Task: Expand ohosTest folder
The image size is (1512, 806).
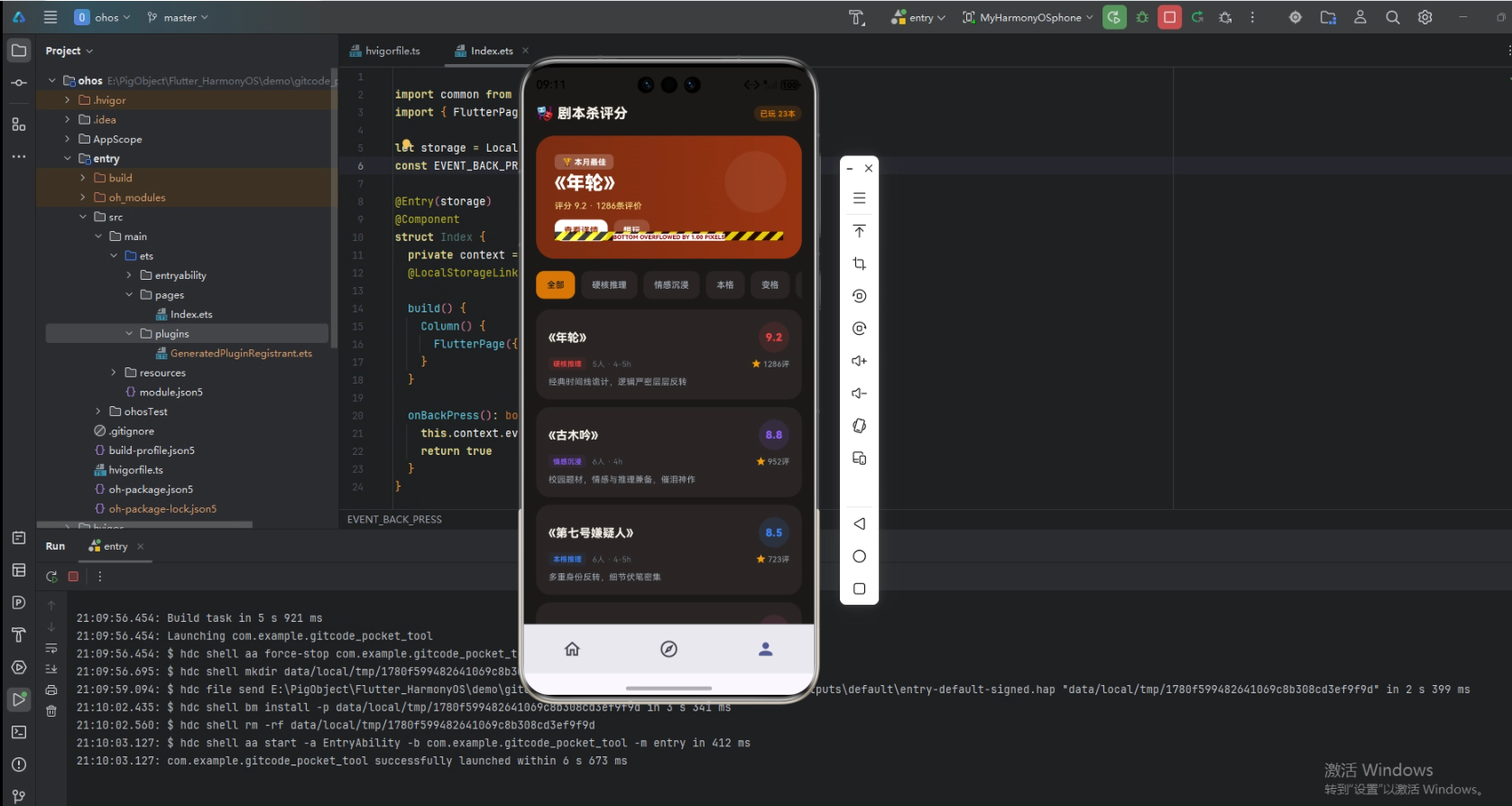Action: coord(98,412)
